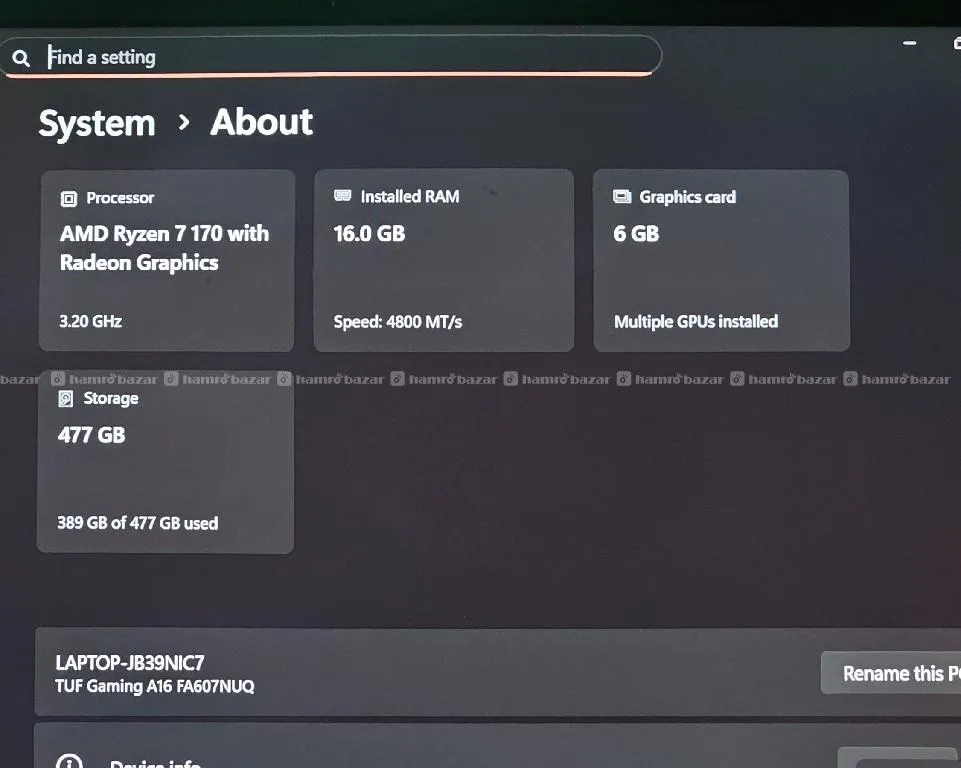Click the 3.20 GHz value
This screenshot has height=768, width=961.
[90, 321]
